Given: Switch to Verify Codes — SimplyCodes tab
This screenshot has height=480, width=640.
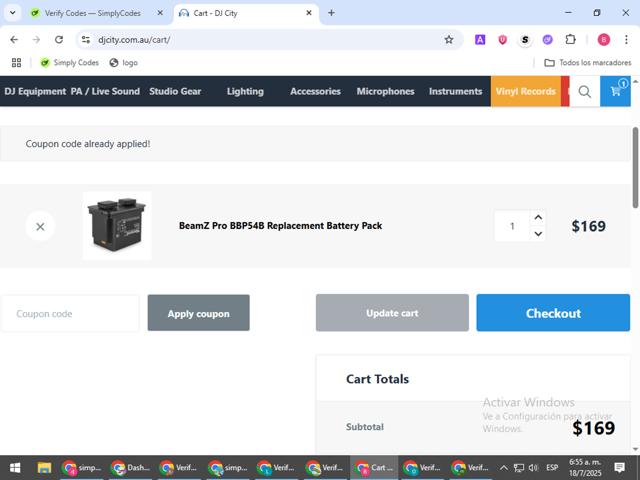Looking at the screenshot, I should click(93, 13).
